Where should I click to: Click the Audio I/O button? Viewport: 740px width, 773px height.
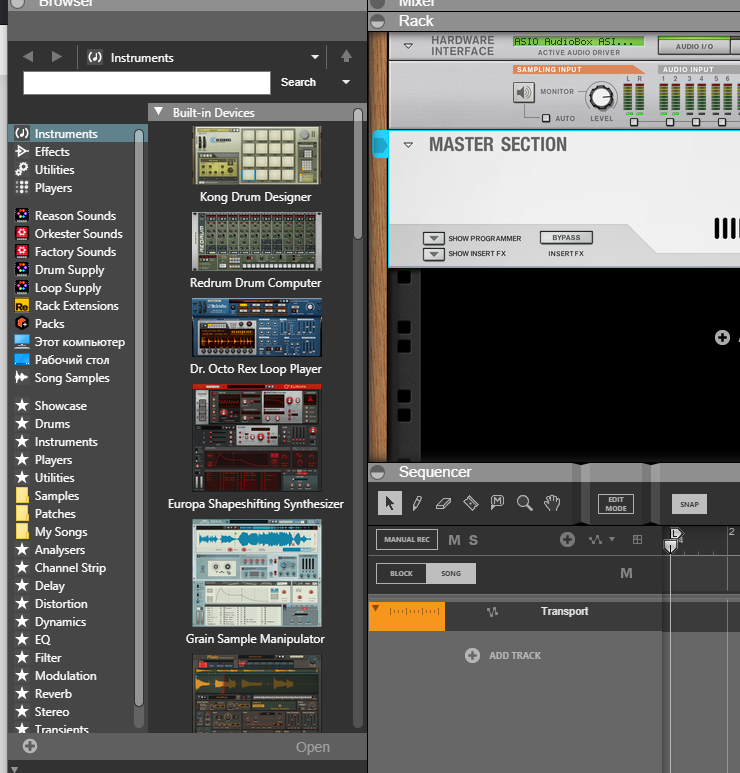[x=694, y=46]
